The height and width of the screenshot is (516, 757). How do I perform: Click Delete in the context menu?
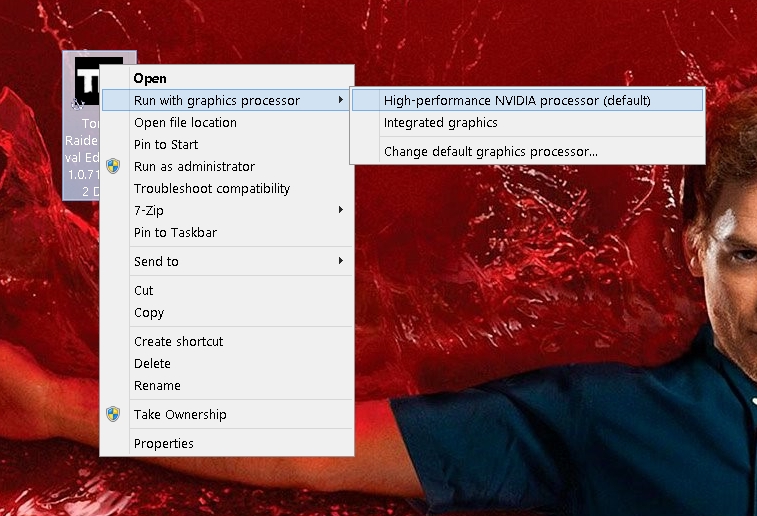(x=227, y=363)
